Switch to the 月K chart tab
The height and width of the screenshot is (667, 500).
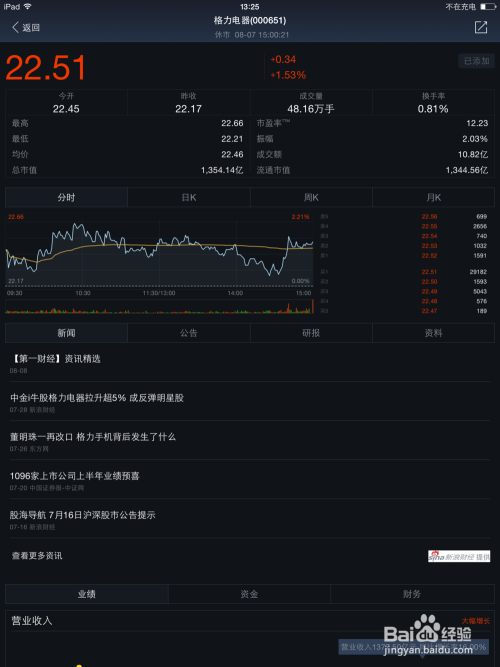[434, 197]
